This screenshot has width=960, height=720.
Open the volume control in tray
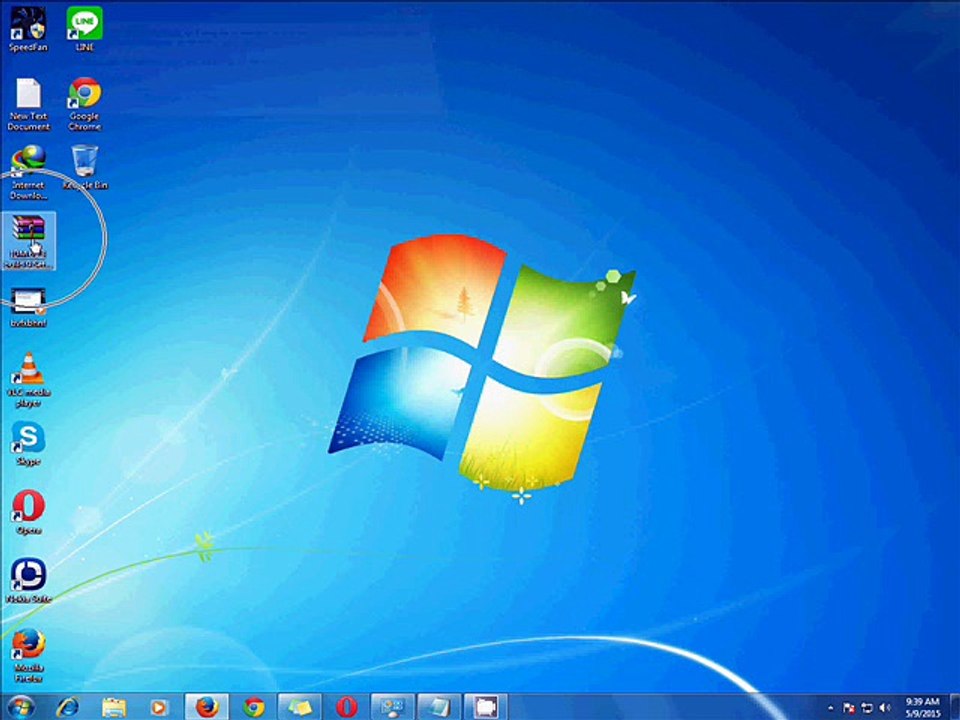point(885,708)
